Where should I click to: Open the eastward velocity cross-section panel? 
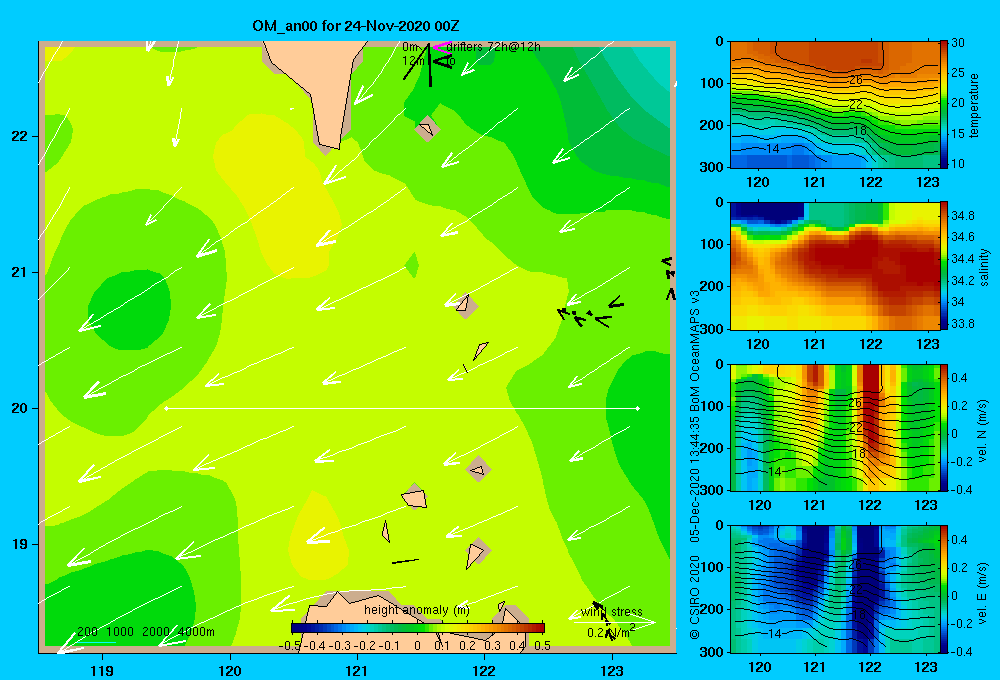pyautogui.click(x=834, y=589)
